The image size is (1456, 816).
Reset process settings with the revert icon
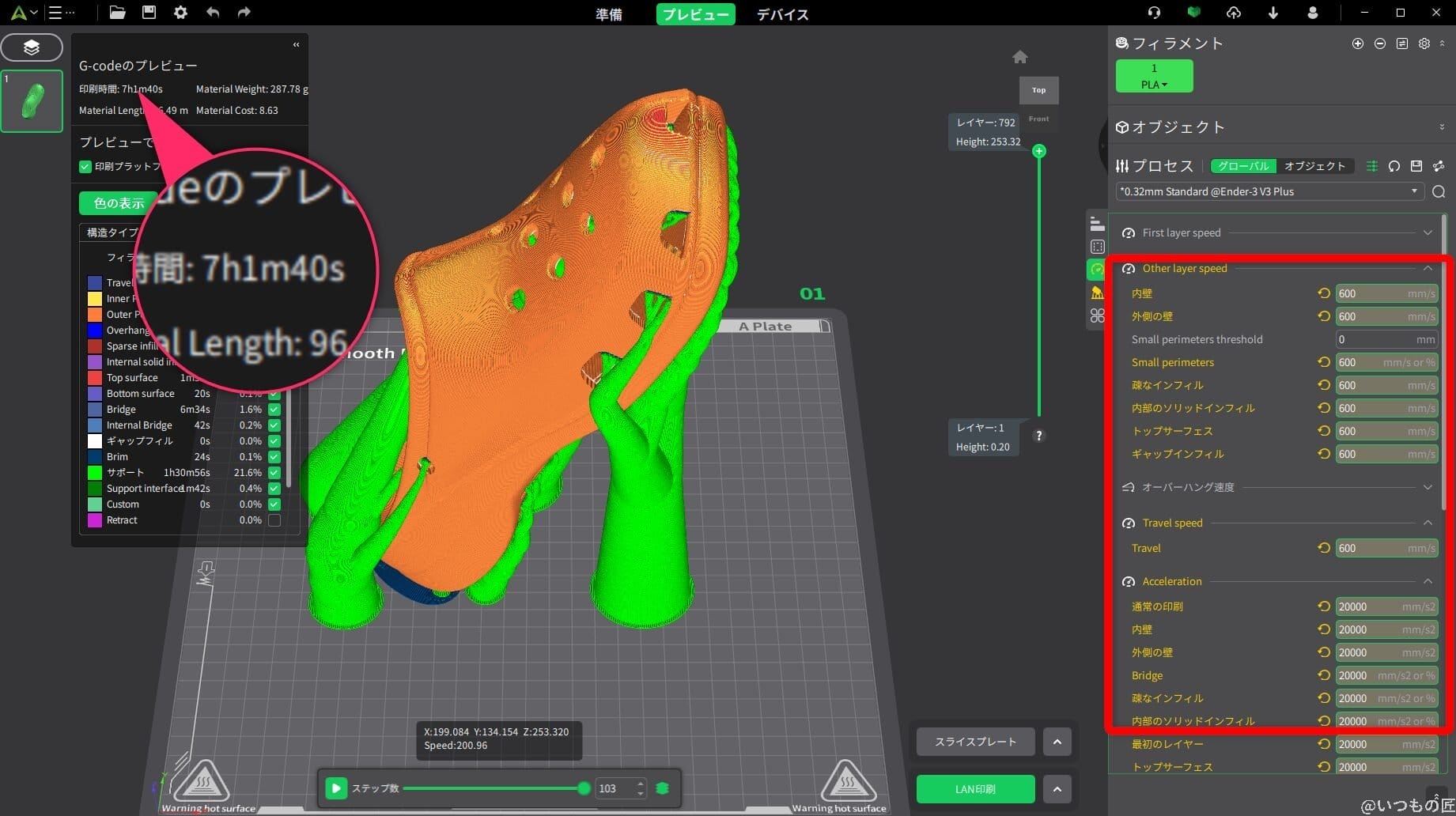coord(1394,166)
